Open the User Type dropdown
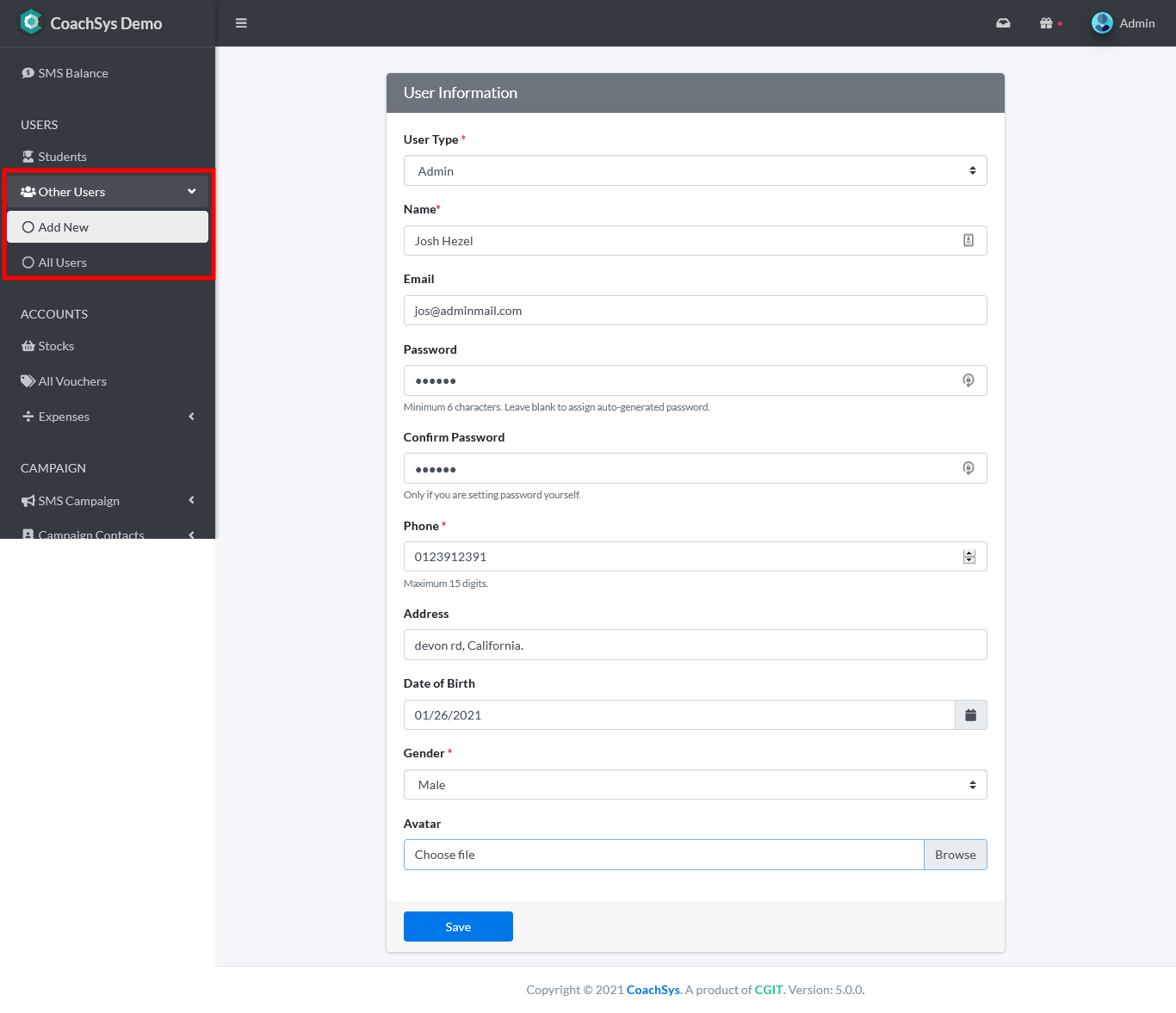1176x1013 pixels. coord(695,171)
